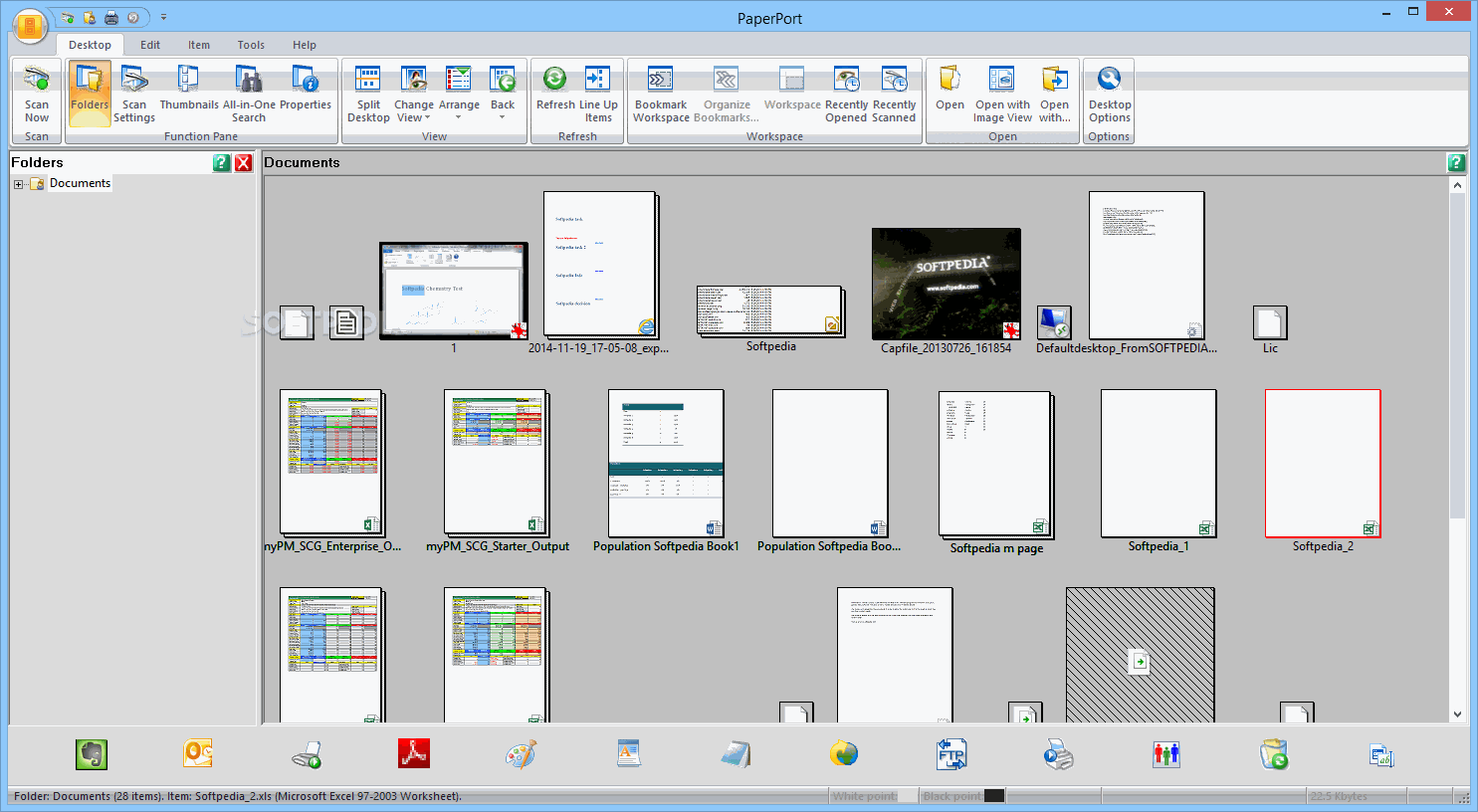Expand the Documents folder tree node
The image size is (1478, 812).
click(x=18, y=184)
